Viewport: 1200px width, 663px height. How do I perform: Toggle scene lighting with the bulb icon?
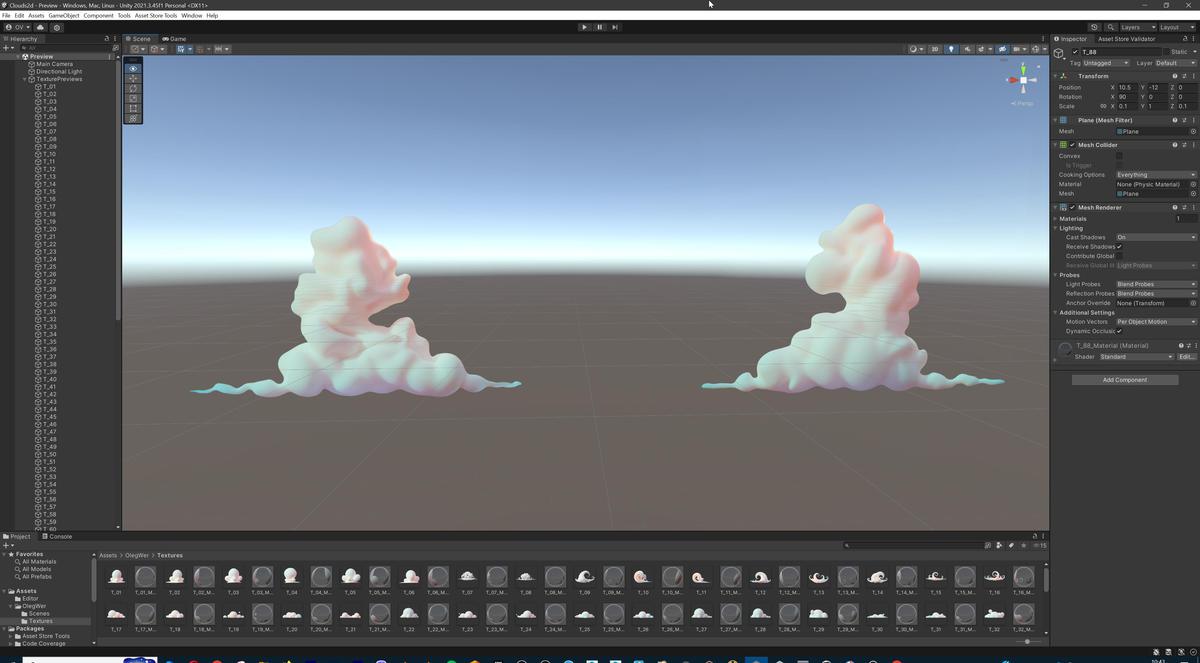point(951,49)
